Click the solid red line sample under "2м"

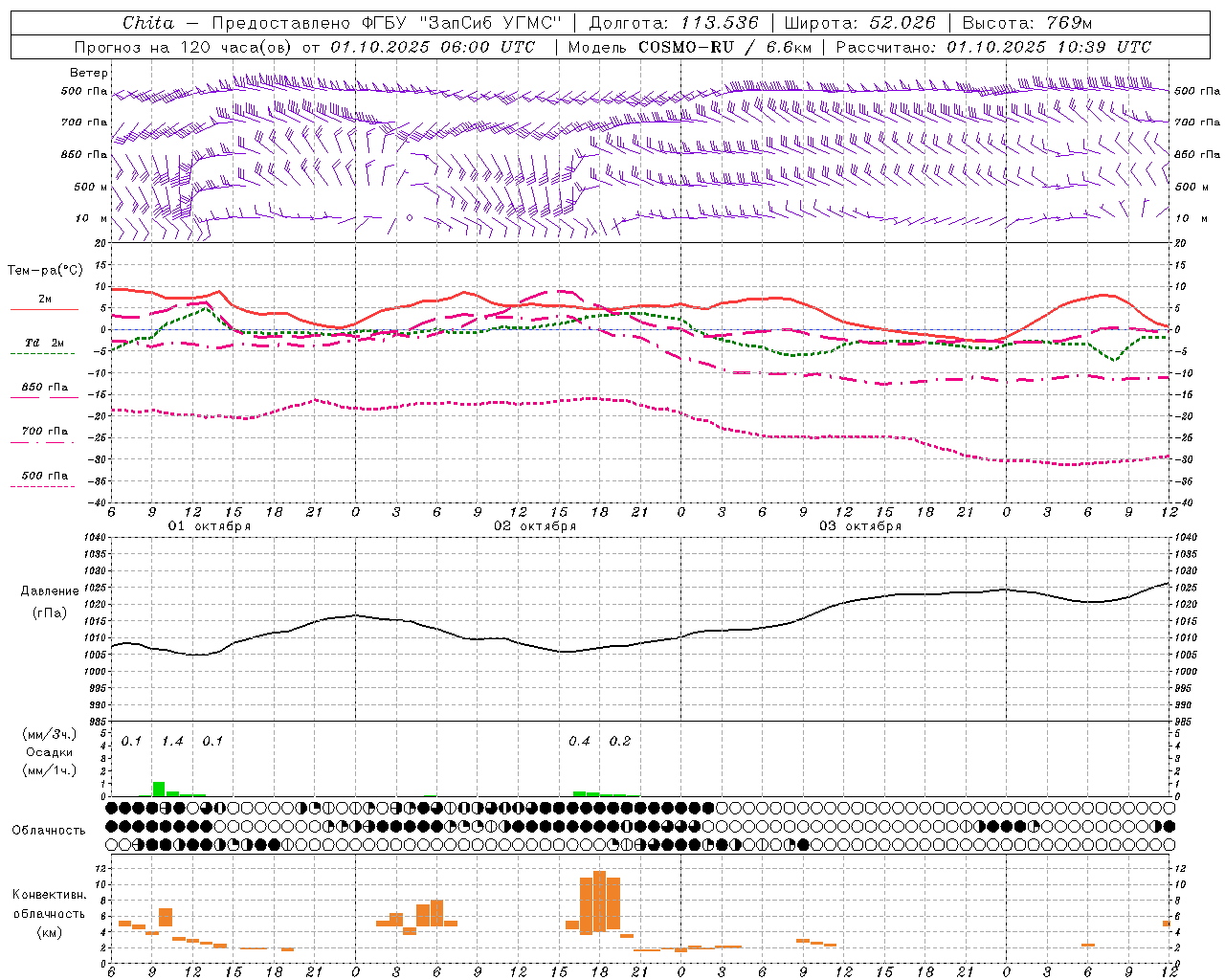tap(45, 310)
